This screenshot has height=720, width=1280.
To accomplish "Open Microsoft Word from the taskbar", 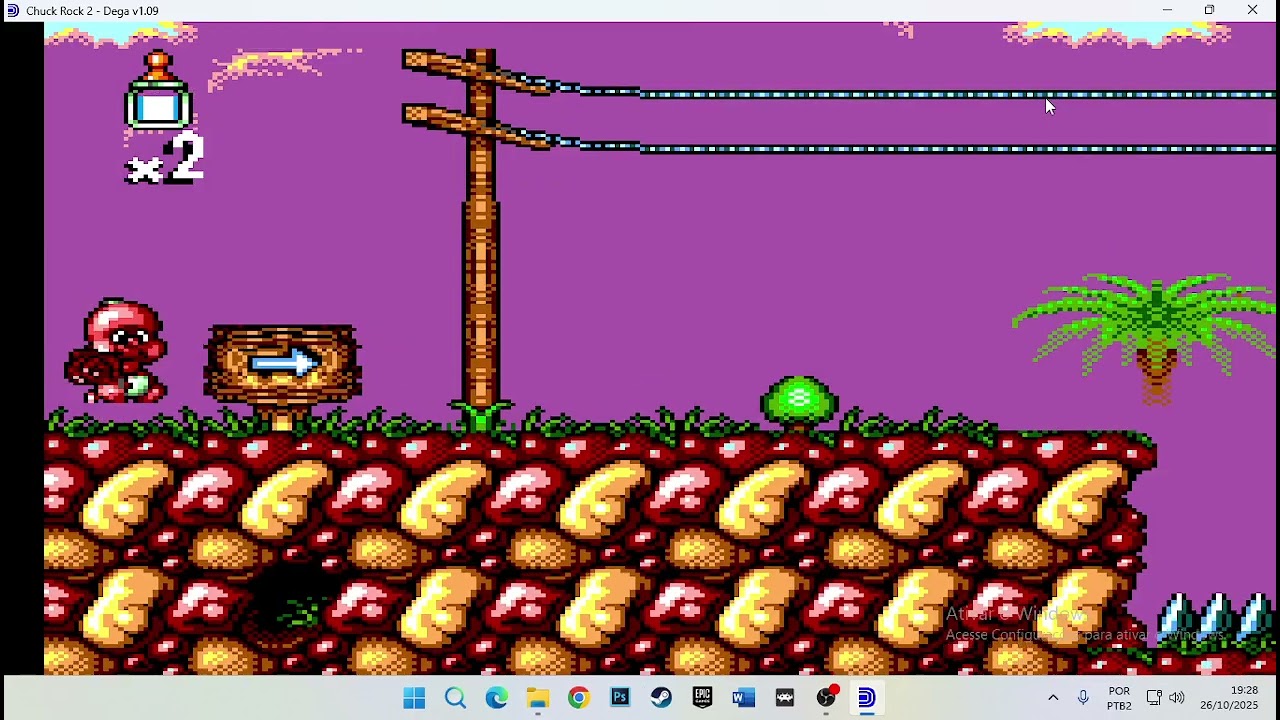I will [x=743, y=697].
